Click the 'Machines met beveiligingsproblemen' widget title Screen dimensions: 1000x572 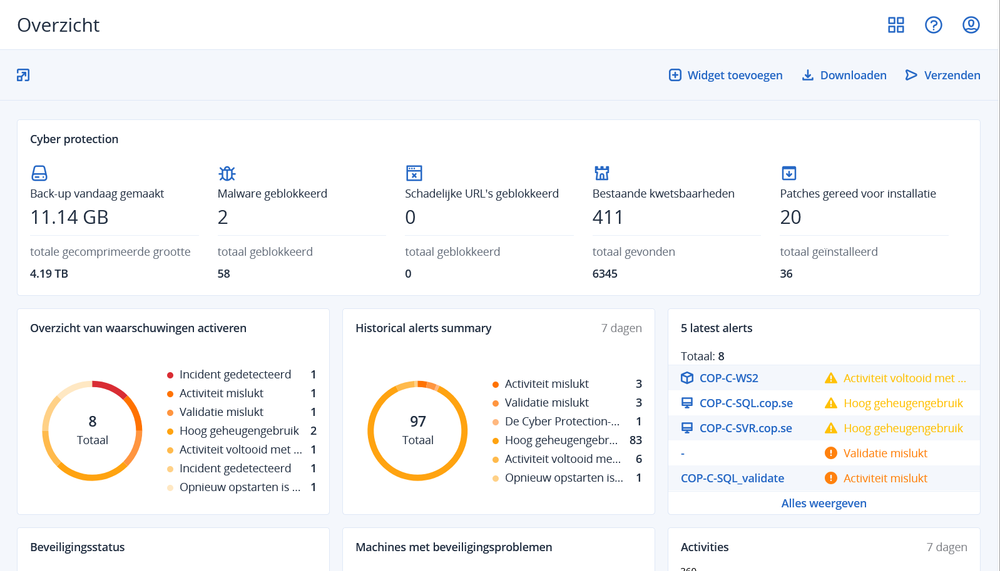point(453,547)
